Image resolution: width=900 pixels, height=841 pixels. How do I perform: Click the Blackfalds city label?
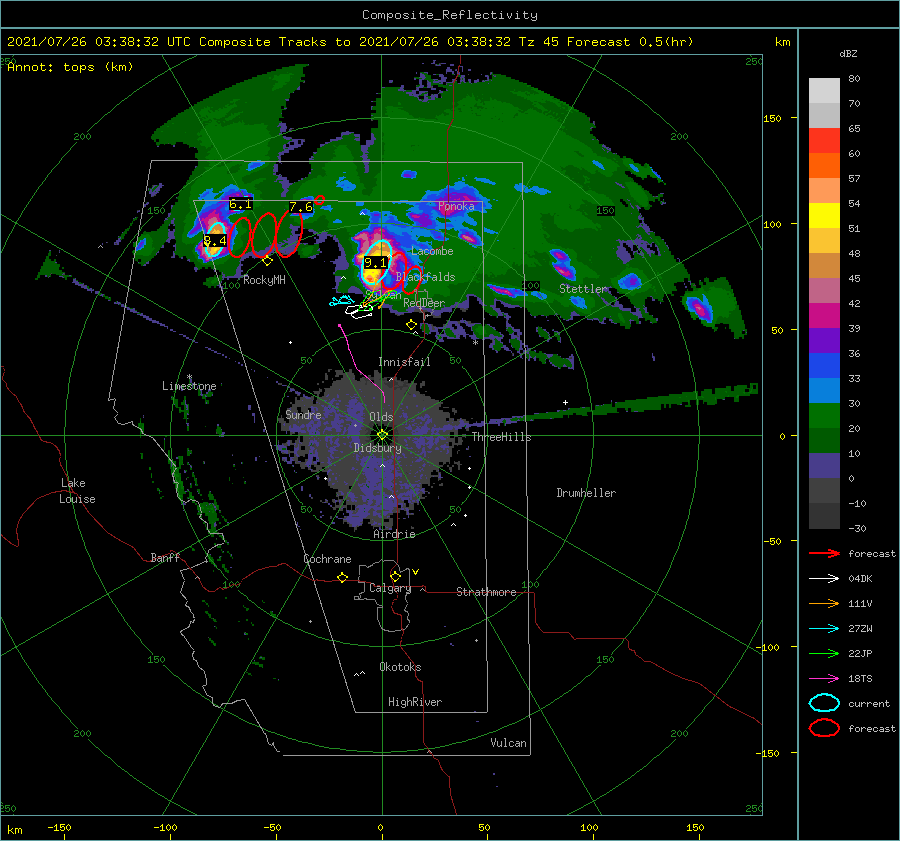pyautogui.click(x=425, y=277)
